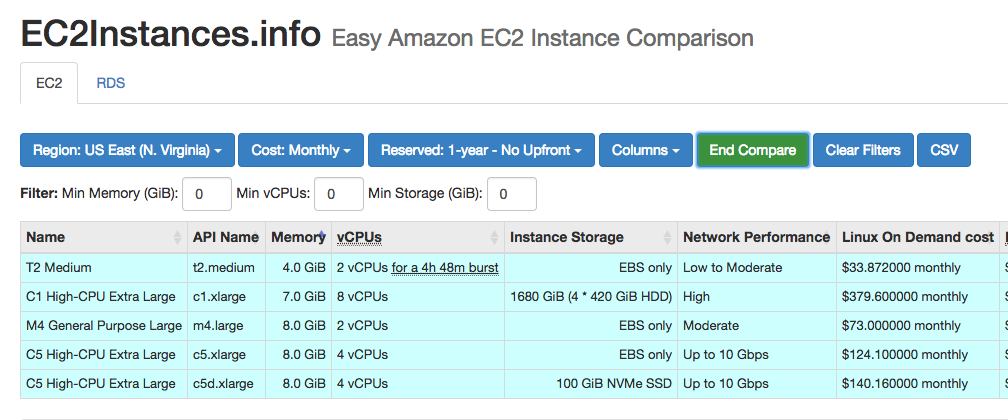Viewport: 1008px width, 420px height.
Task: Click the c5.xlarge API name cell
Action: pos(226,354)
